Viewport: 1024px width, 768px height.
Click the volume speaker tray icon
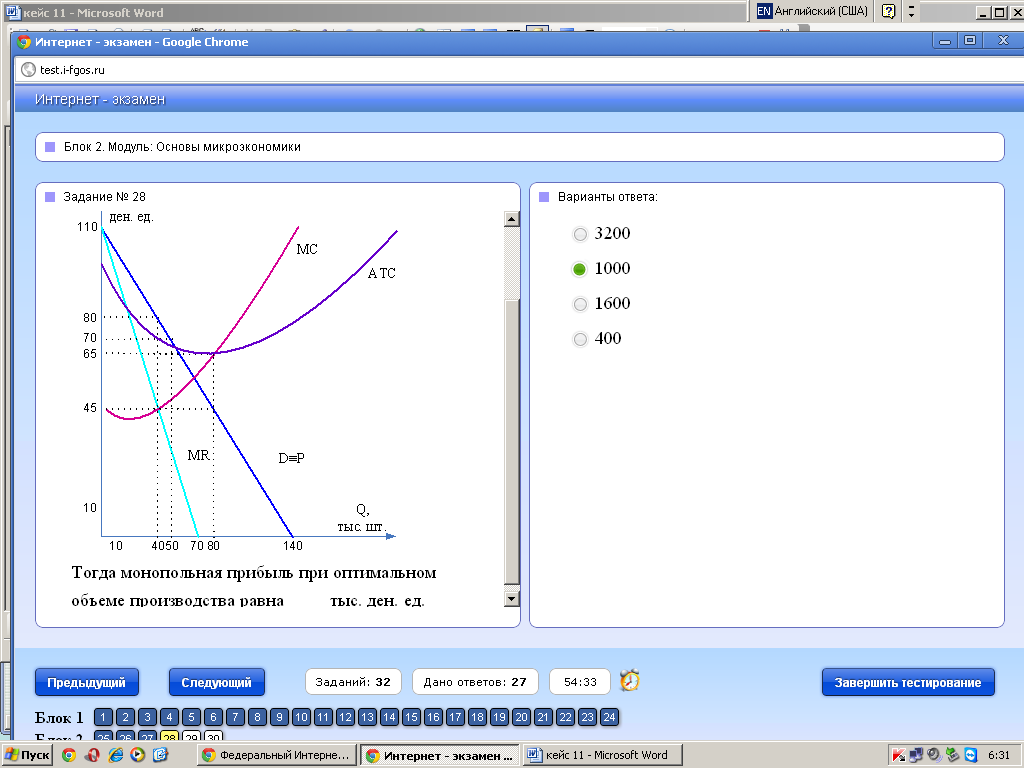coord(935,756)
